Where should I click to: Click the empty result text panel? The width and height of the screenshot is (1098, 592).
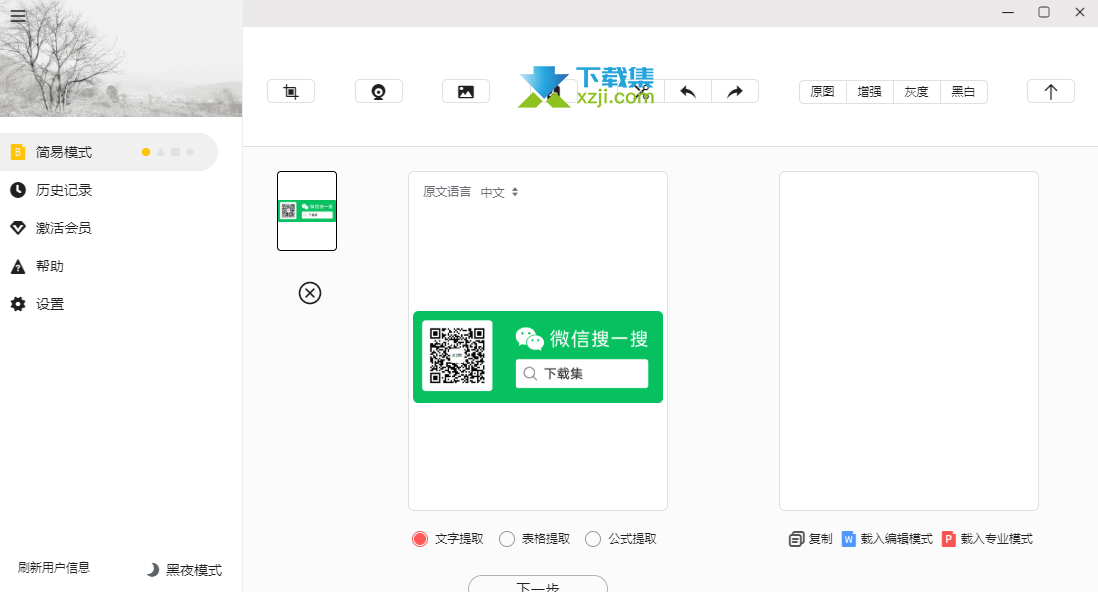click(x=909, y=341)
